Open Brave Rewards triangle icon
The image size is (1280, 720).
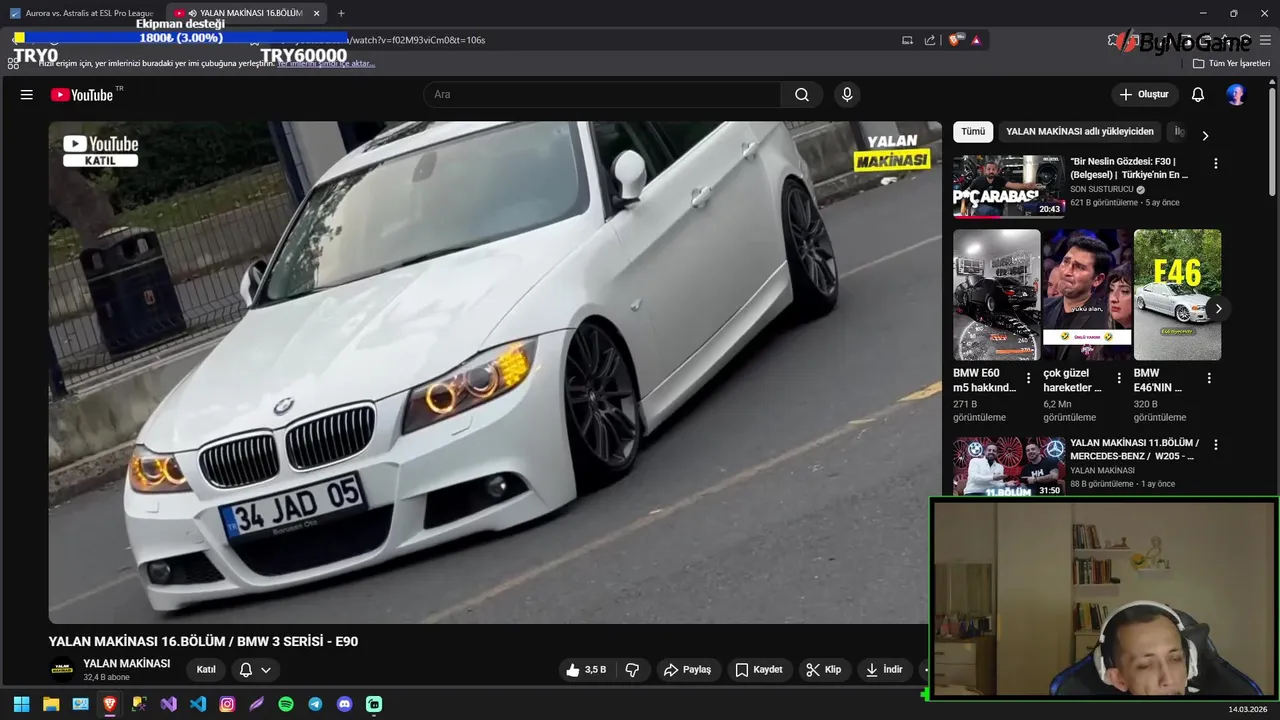click(x=976, y=40)
